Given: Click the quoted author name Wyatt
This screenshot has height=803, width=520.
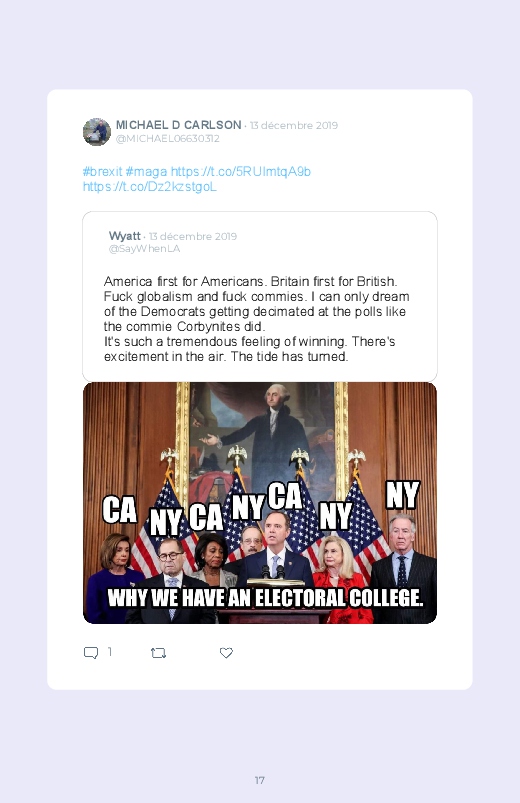Looking at the screenshot, I should click(124, 236).
